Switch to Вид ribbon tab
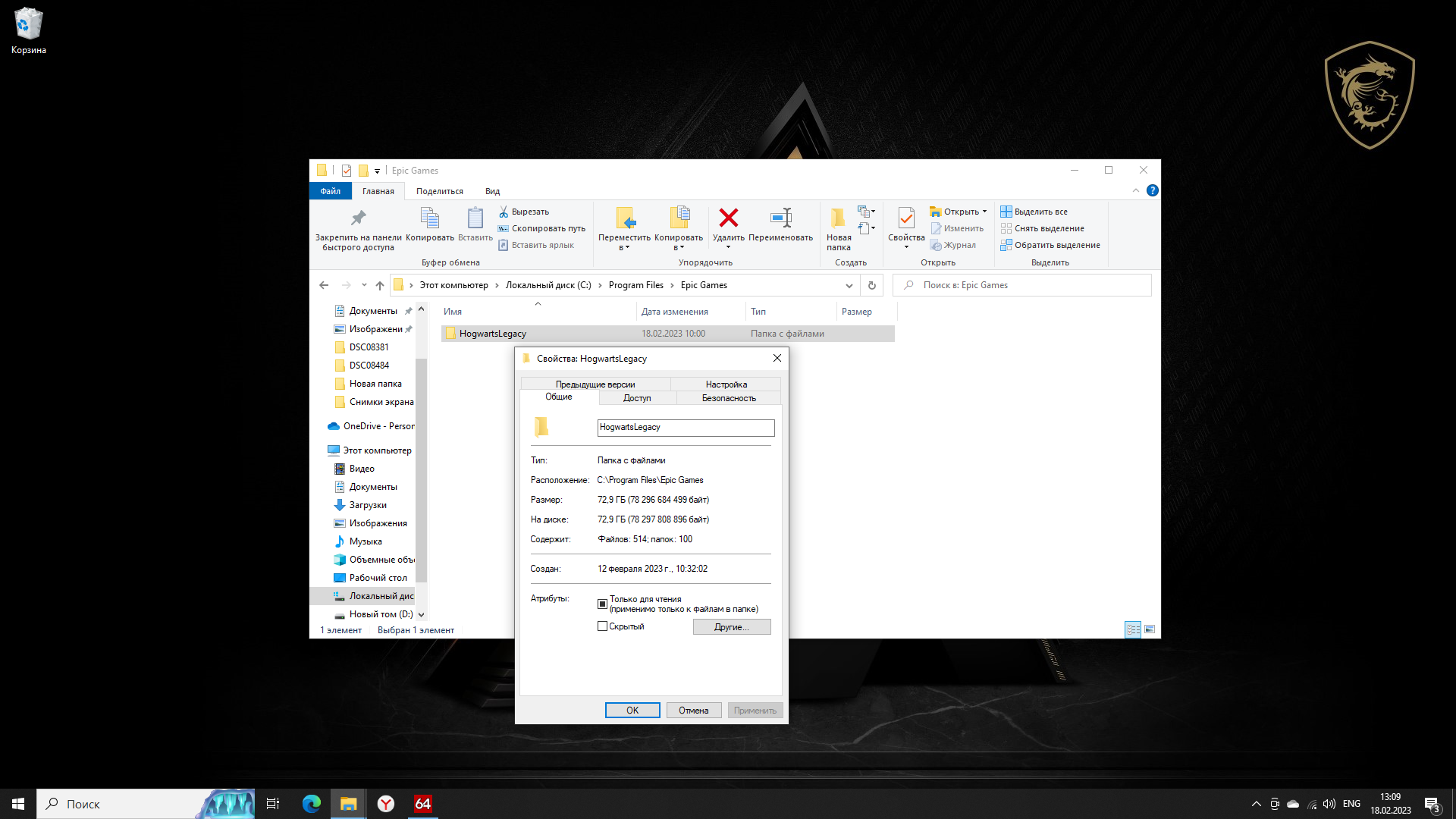 click(x=492, y=191)
